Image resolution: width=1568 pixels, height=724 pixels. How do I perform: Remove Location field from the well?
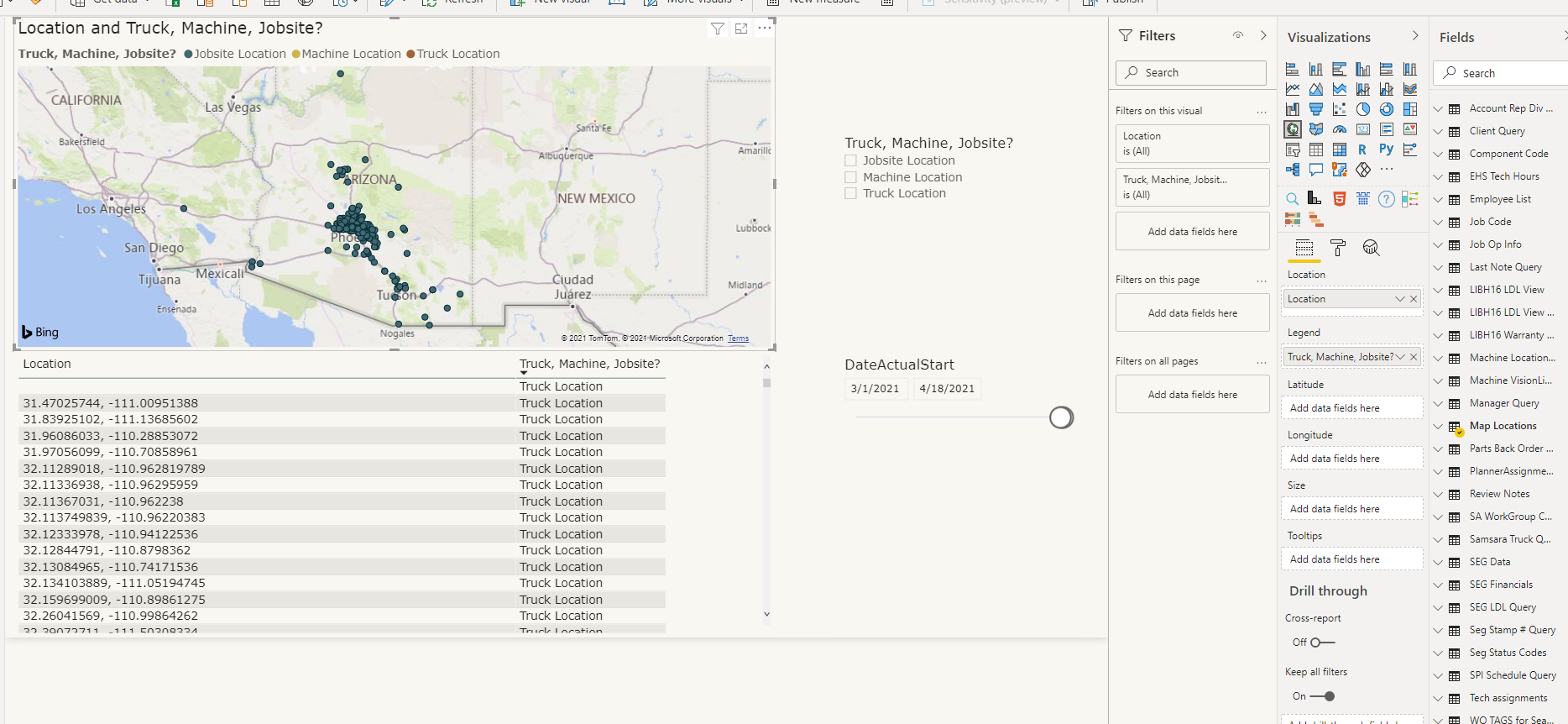pyautogui.click(x=1414, y=299)
